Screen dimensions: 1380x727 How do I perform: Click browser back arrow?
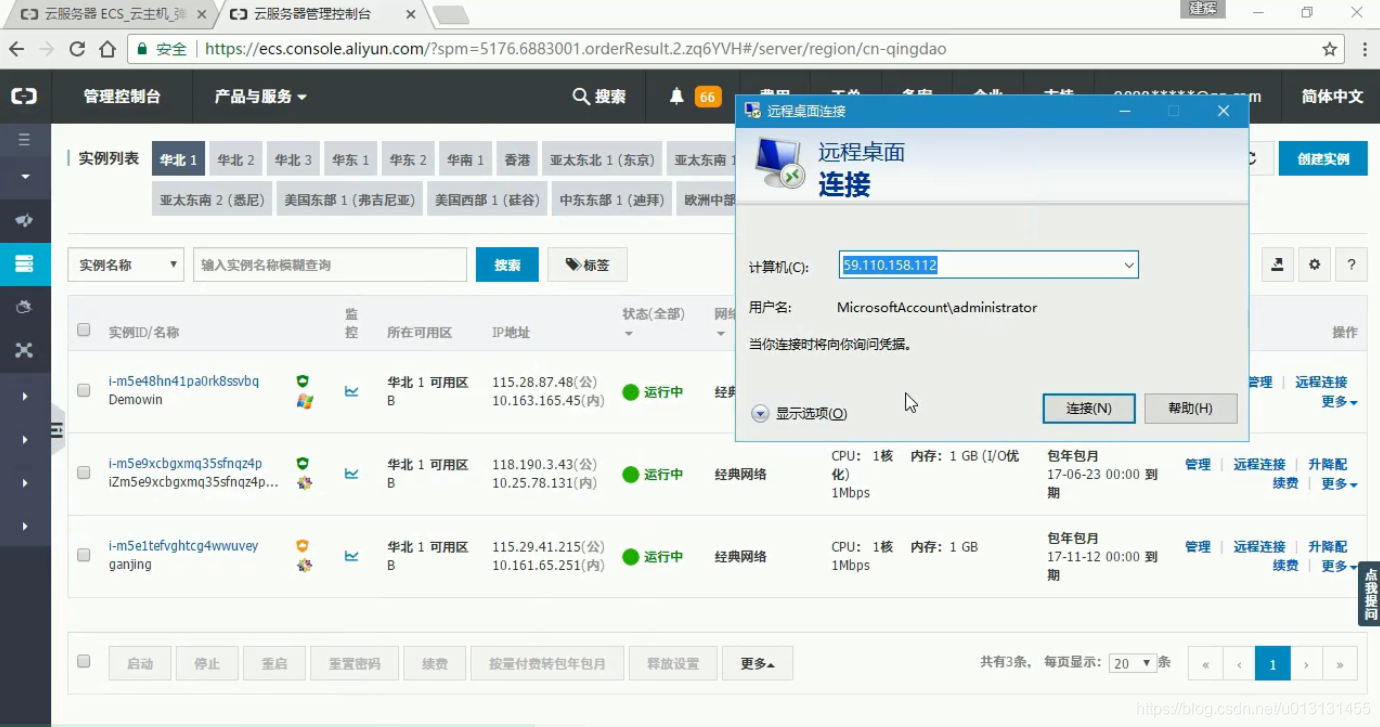point(16,49)
